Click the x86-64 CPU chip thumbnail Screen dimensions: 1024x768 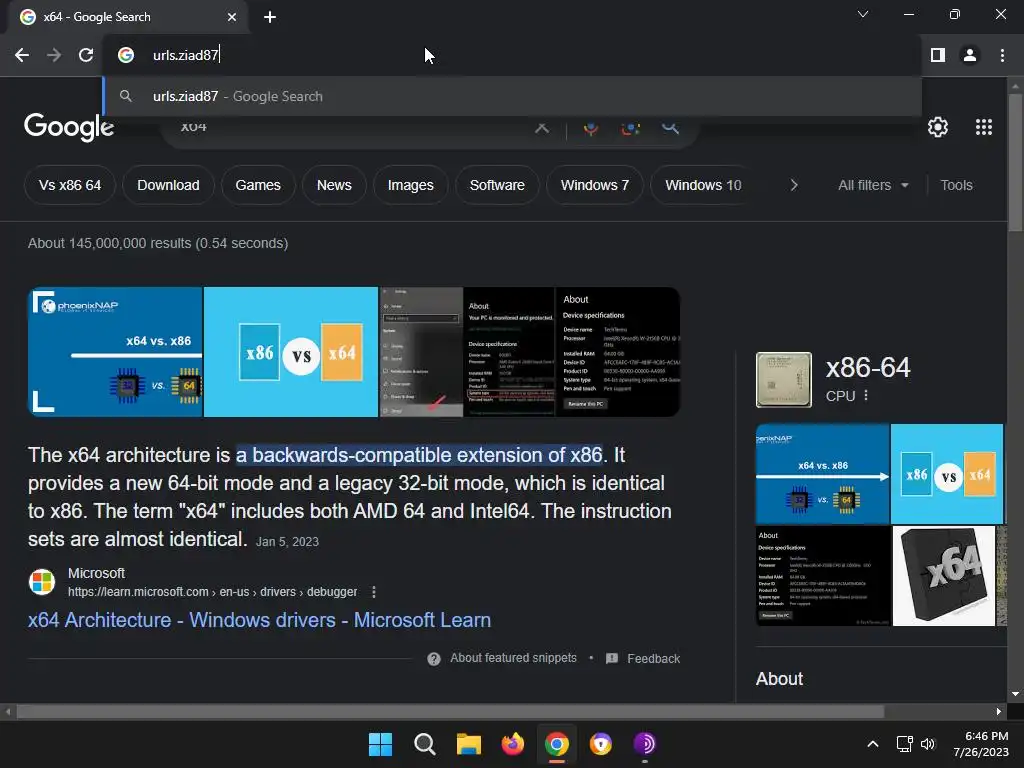click(784, 380)
